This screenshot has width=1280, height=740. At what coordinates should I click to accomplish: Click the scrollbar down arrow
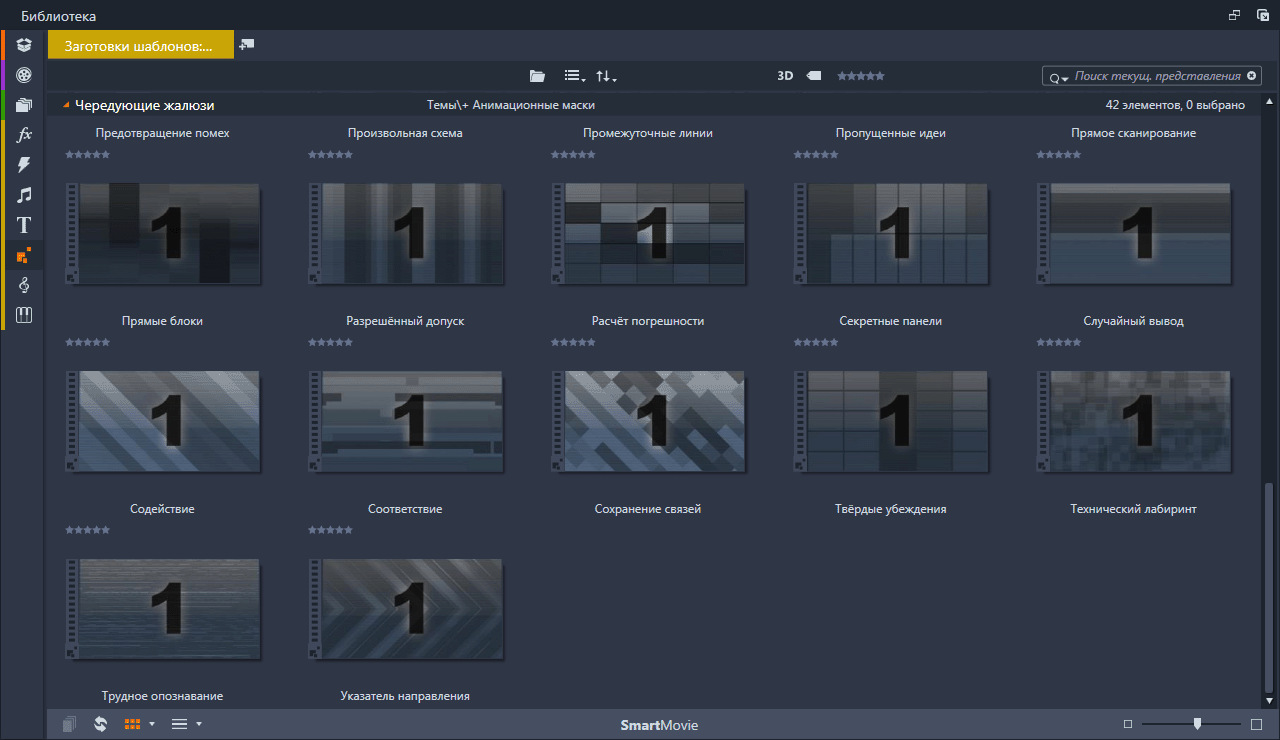[1269, 701]
